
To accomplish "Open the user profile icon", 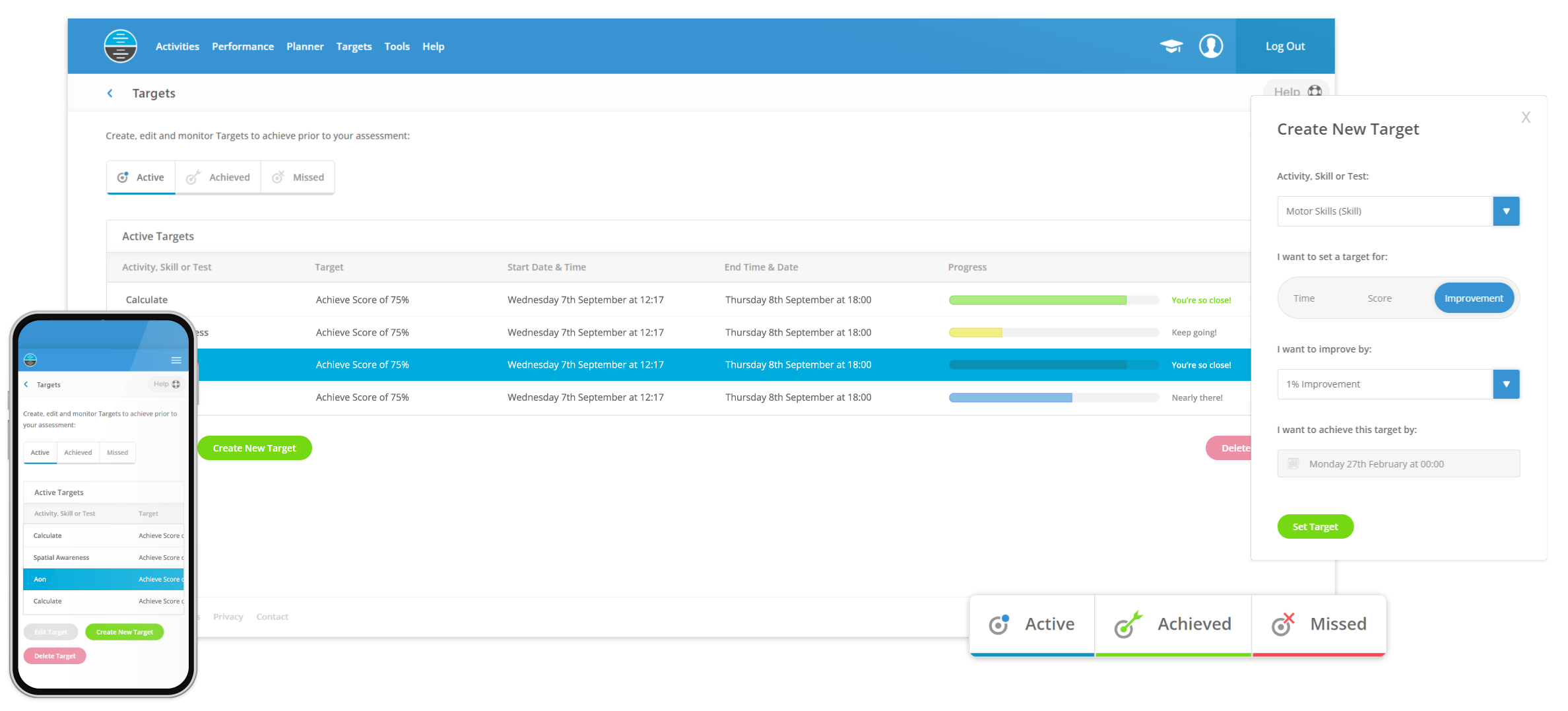I will (1210, 46).
